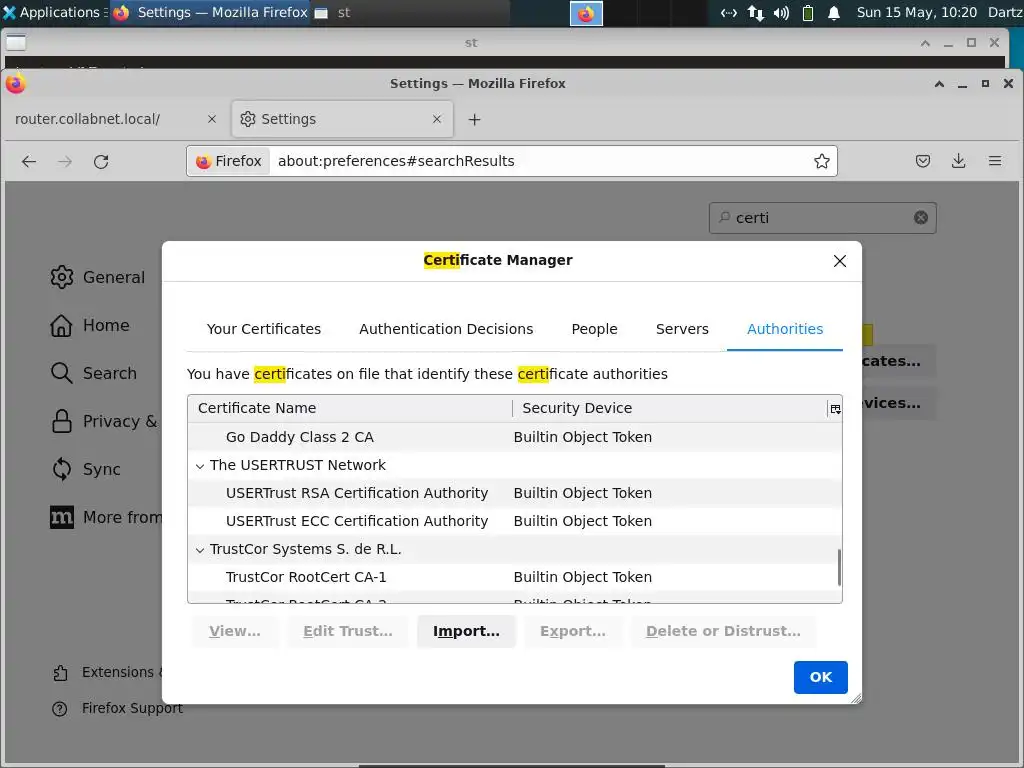This screenshot has height=768, width=1024.
Task: Check the battery indicator icon
Action: [x=808, y=12]
